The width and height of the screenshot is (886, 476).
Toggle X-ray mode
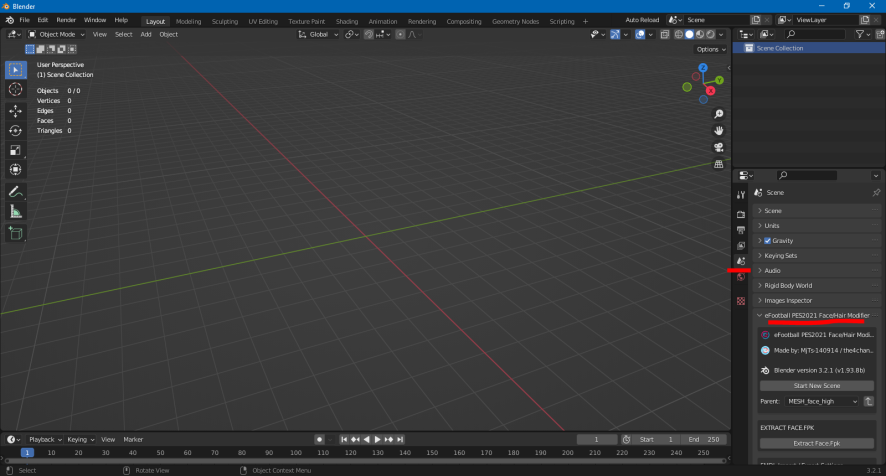[664, 34]
